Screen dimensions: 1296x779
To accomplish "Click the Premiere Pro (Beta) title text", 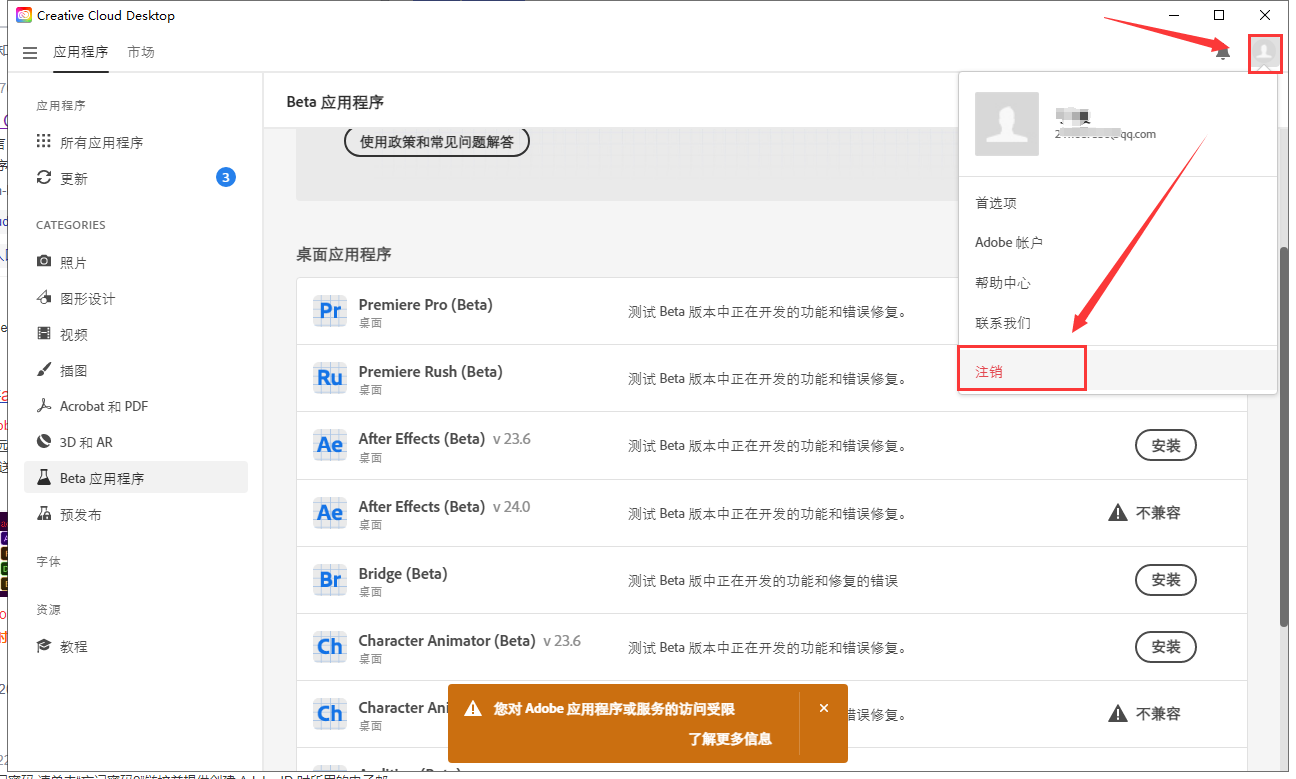I will click(425, 304).
